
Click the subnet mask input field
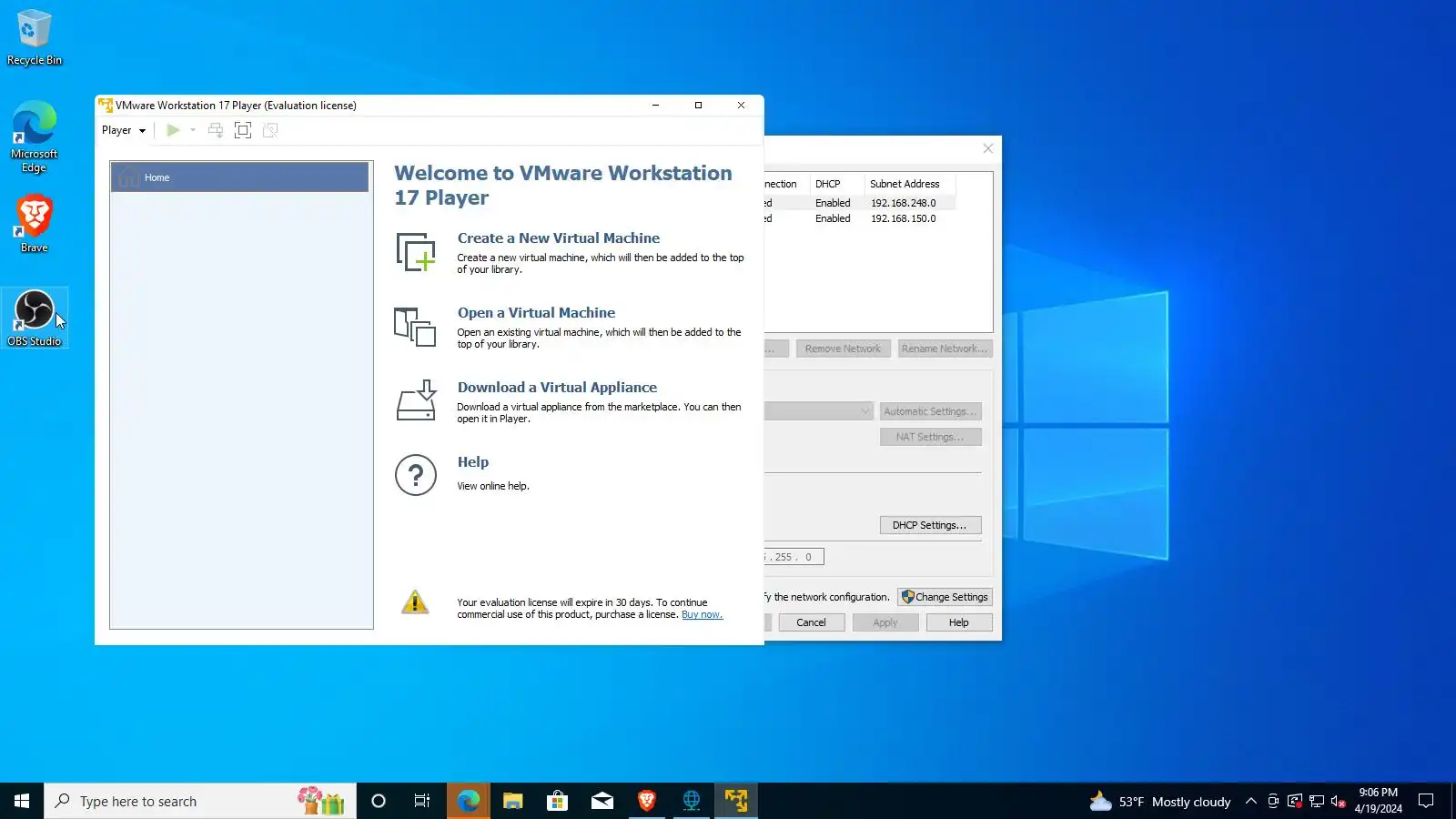coord(794,557)
